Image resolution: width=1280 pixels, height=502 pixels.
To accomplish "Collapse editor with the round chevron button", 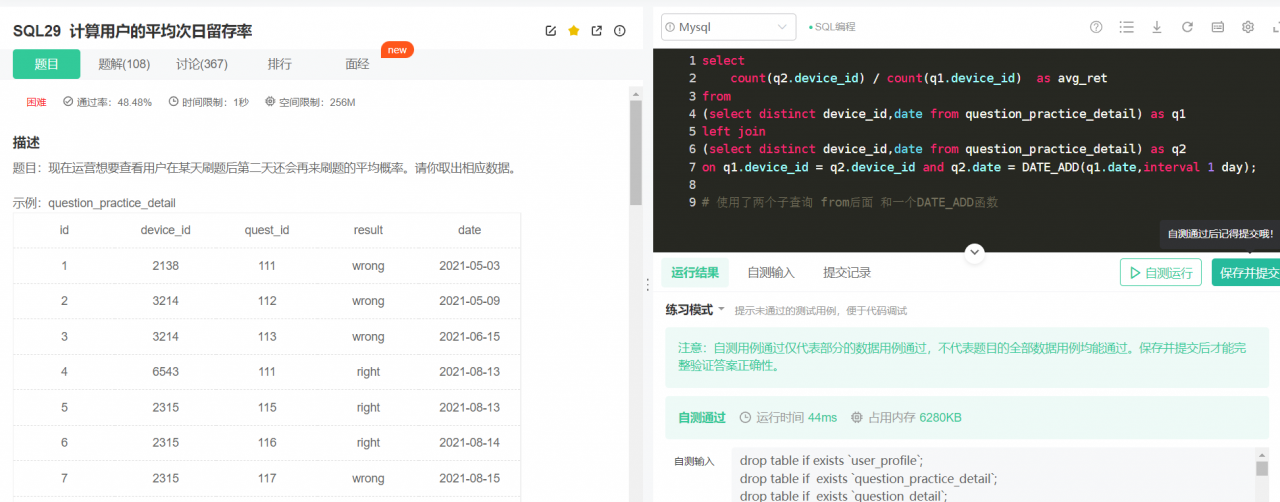I will pos(975,253).
